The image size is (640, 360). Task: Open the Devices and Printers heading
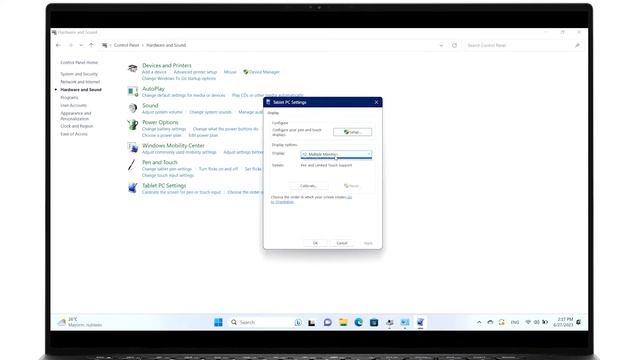167,65
